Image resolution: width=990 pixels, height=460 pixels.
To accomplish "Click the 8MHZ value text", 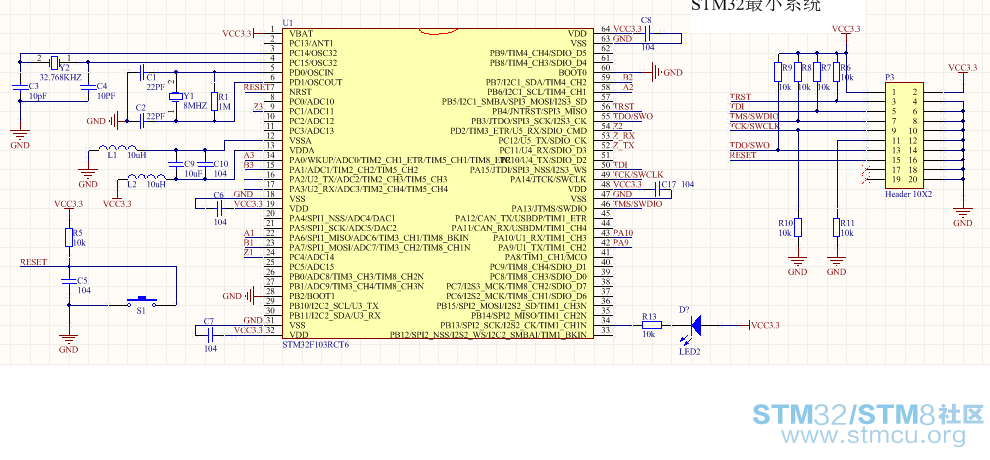I will [193, 106].
